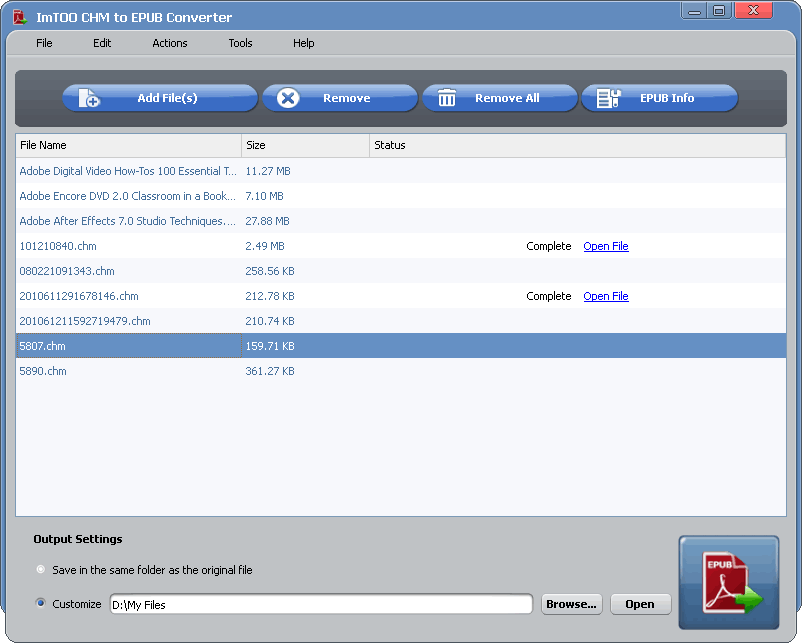Screen dimensions: 802x643
Task: Start conversion with the big EPUB button
Action: pos(728,582)
